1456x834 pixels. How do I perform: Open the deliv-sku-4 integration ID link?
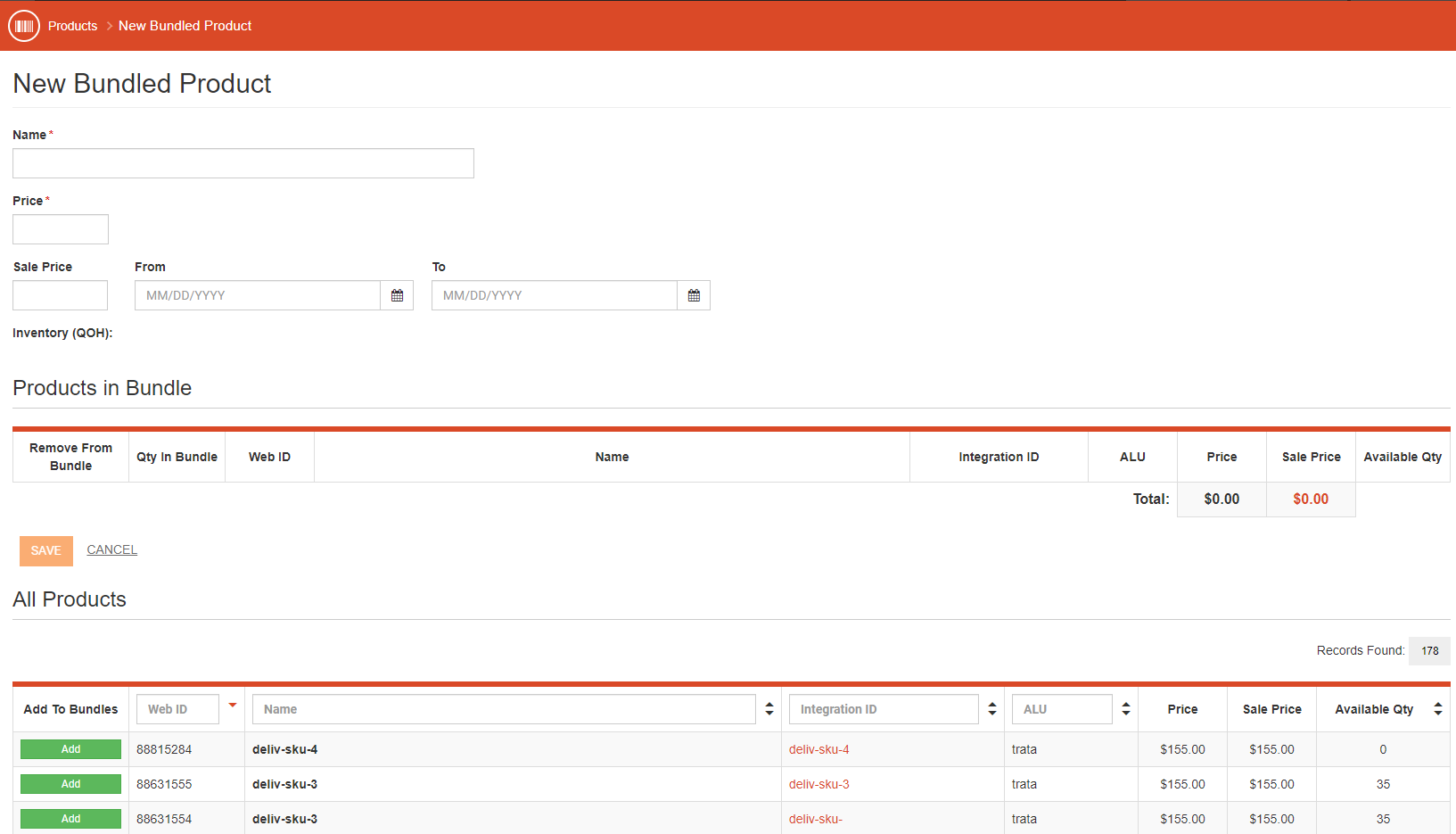click(818, 749)
